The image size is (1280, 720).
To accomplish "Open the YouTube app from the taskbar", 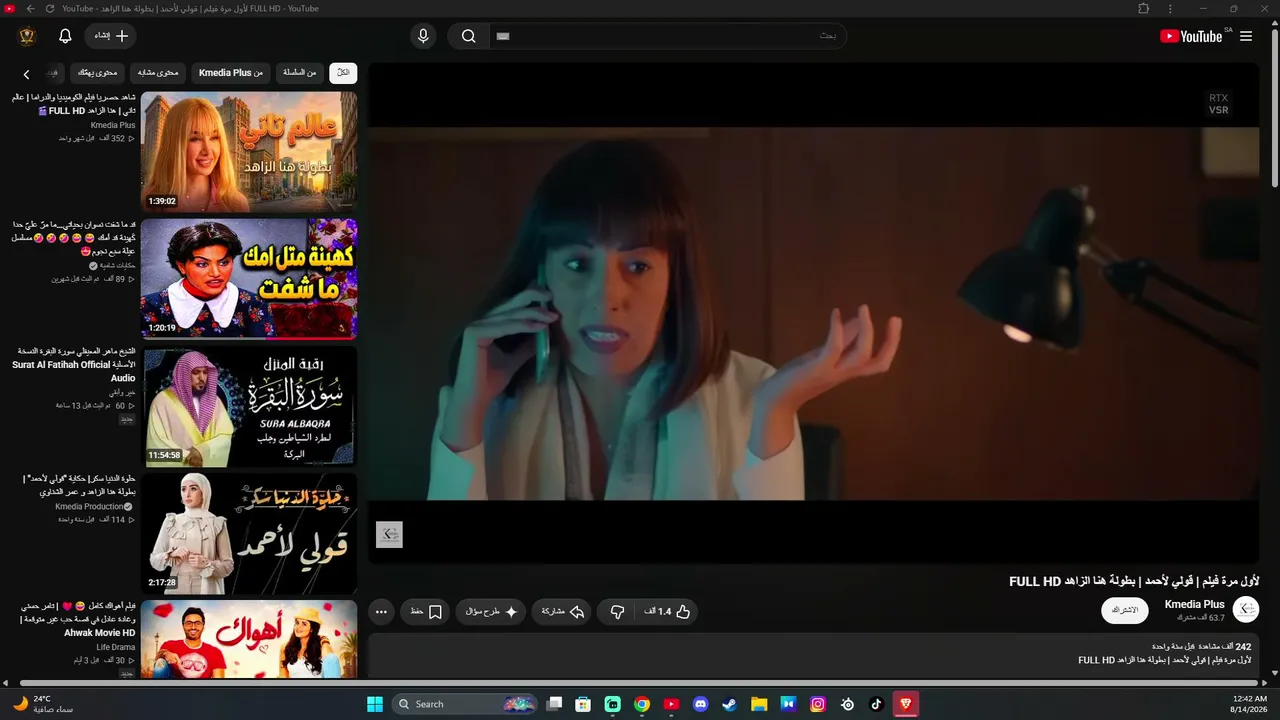I will (x=671, y=704).
